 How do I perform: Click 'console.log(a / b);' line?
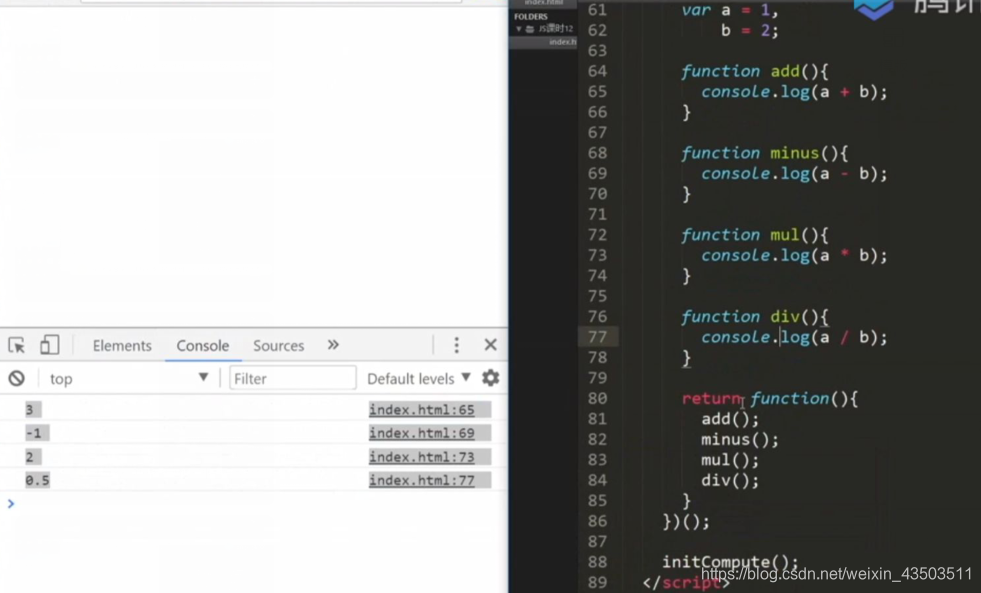[794, 337]
